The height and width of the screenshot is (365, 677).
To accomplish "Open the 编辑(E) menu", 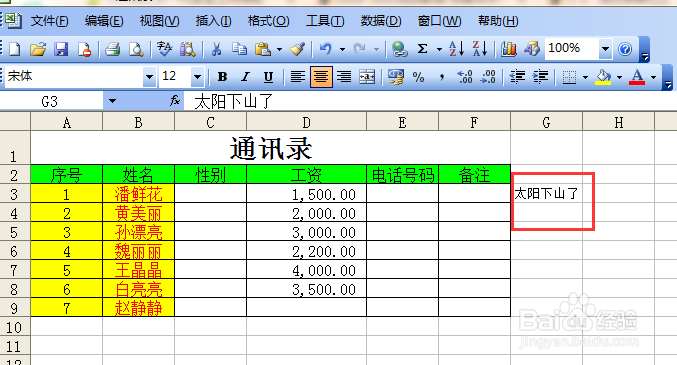I will 104,21.
